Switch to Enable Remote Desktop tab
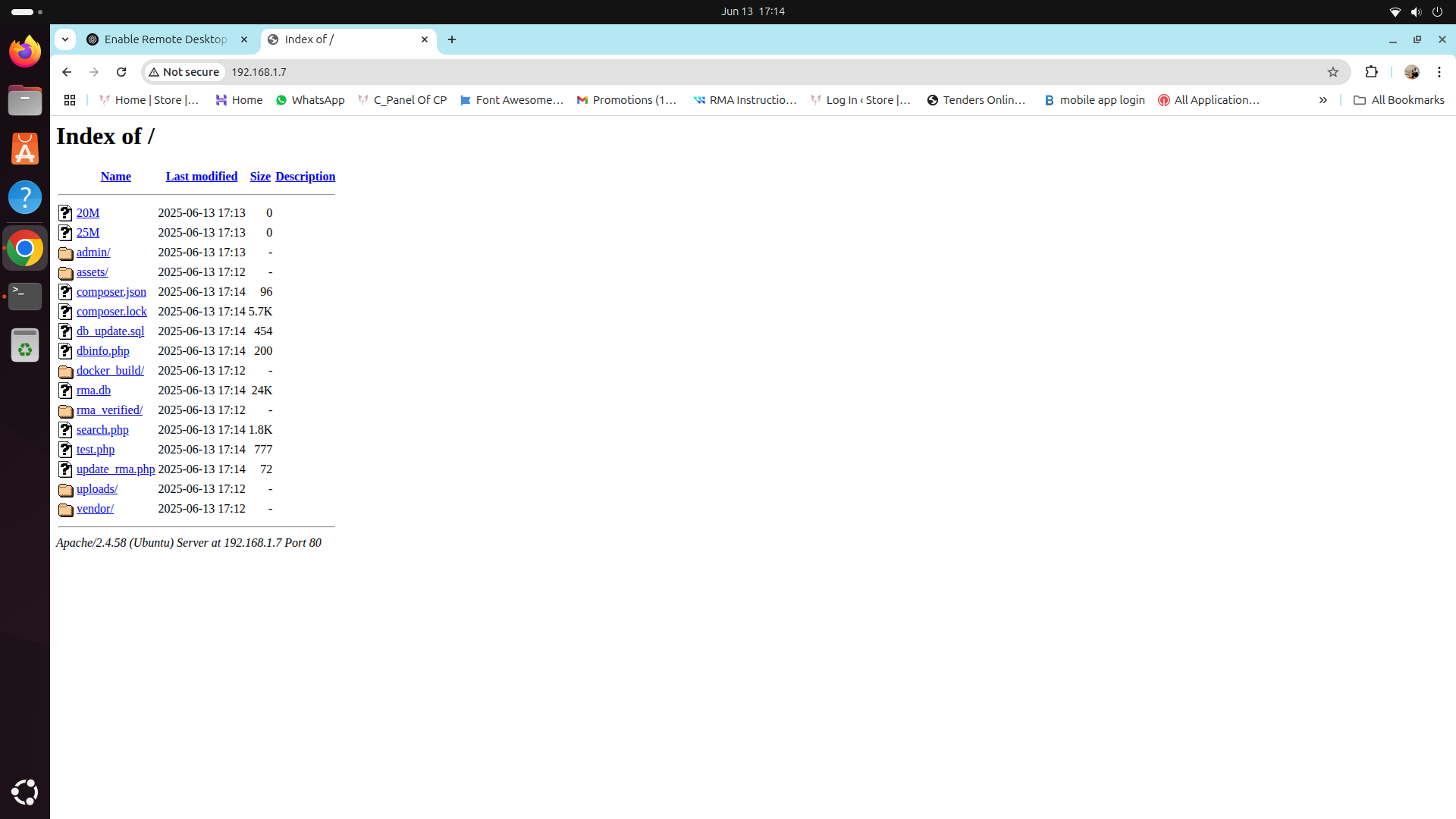Screen dimensions: 1456x819 pyautogui.click(x=165, y=39)
